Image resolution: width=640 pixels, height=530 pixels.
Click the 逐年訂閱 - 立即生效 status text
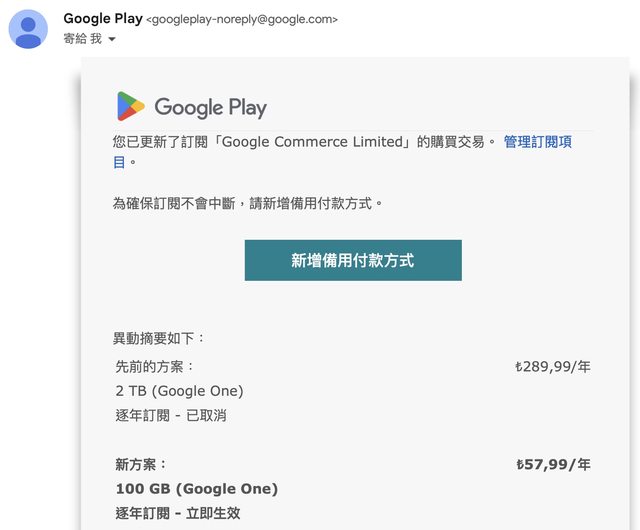178,513
